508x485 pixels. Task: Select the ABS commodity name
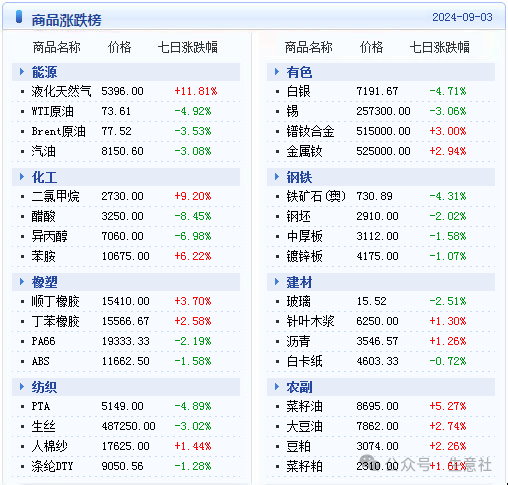(x=40, y=361)
